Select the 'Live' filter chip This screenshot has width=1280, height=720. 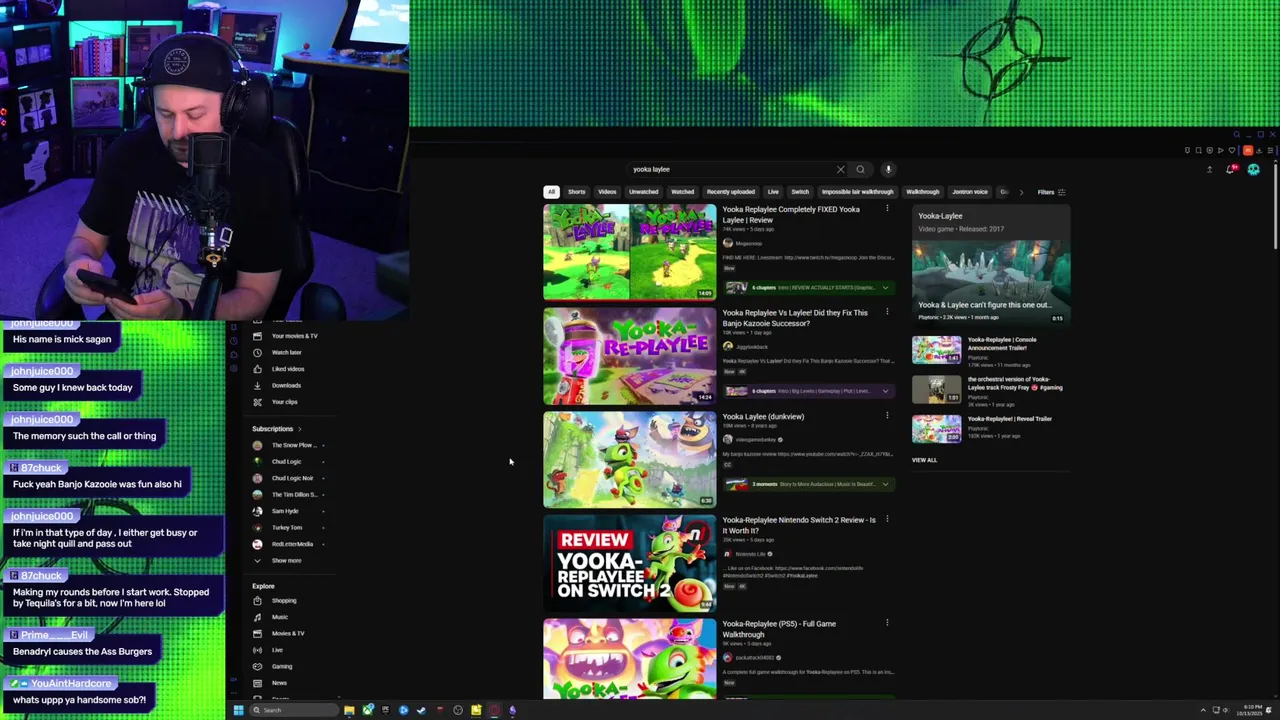point(773,192)
